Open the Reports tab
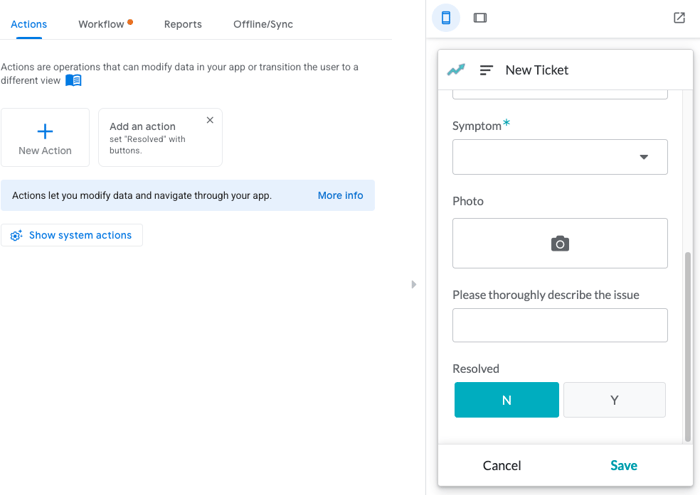This screenshot has height=495, width=700. click(x=183, y=24)
